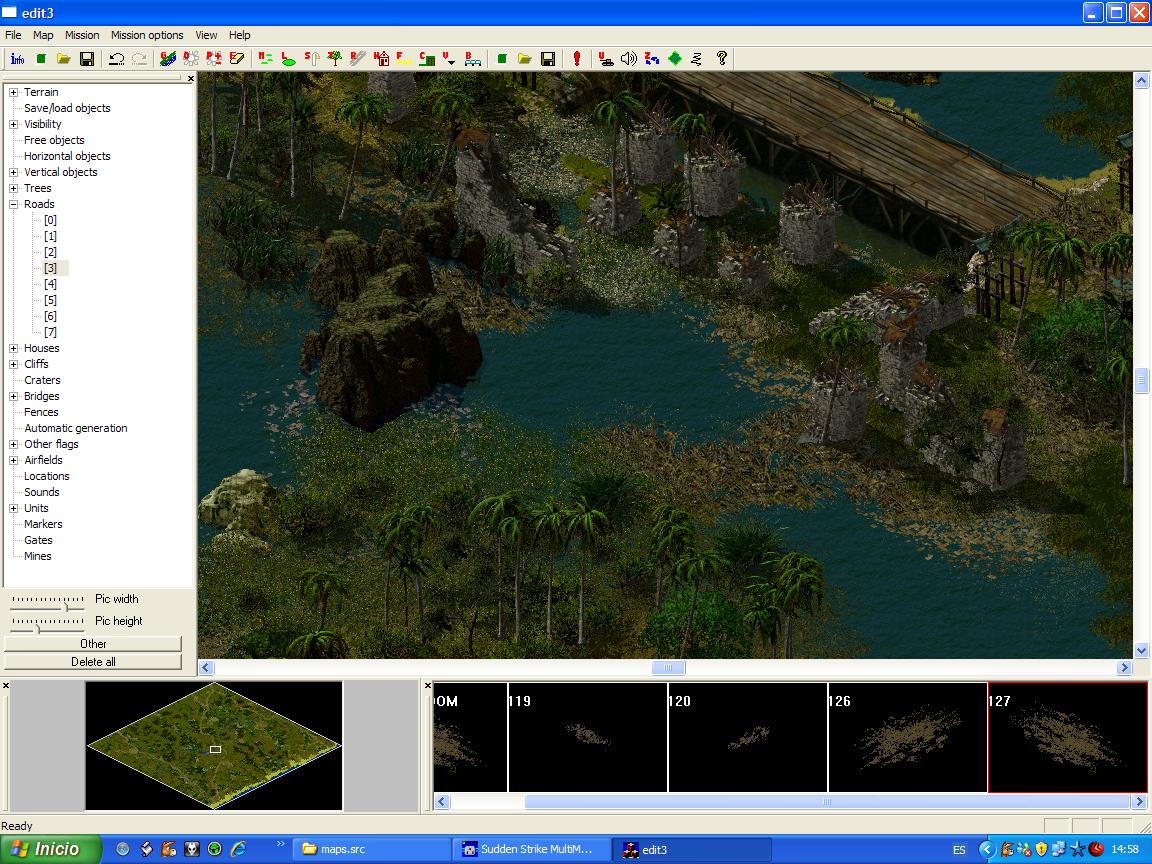The width and height of the screenshot is (1152, 864).
Task: Select the L green oval tool icon
Action: coord(288,59)
